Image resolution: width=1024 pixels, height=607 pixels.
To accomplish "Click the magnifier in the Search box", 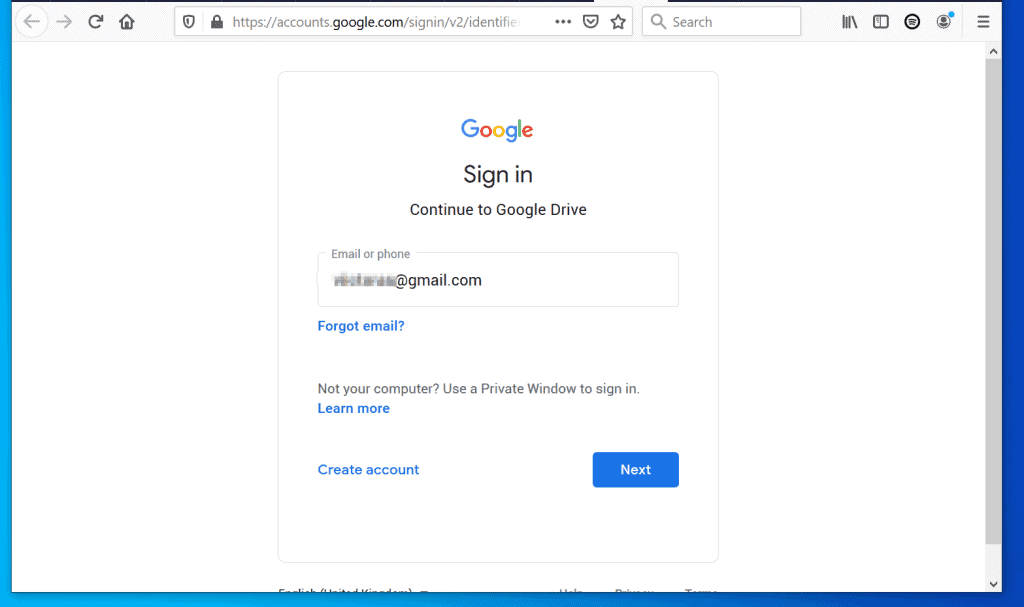I will pyautogui.click(x=658, y=22).
